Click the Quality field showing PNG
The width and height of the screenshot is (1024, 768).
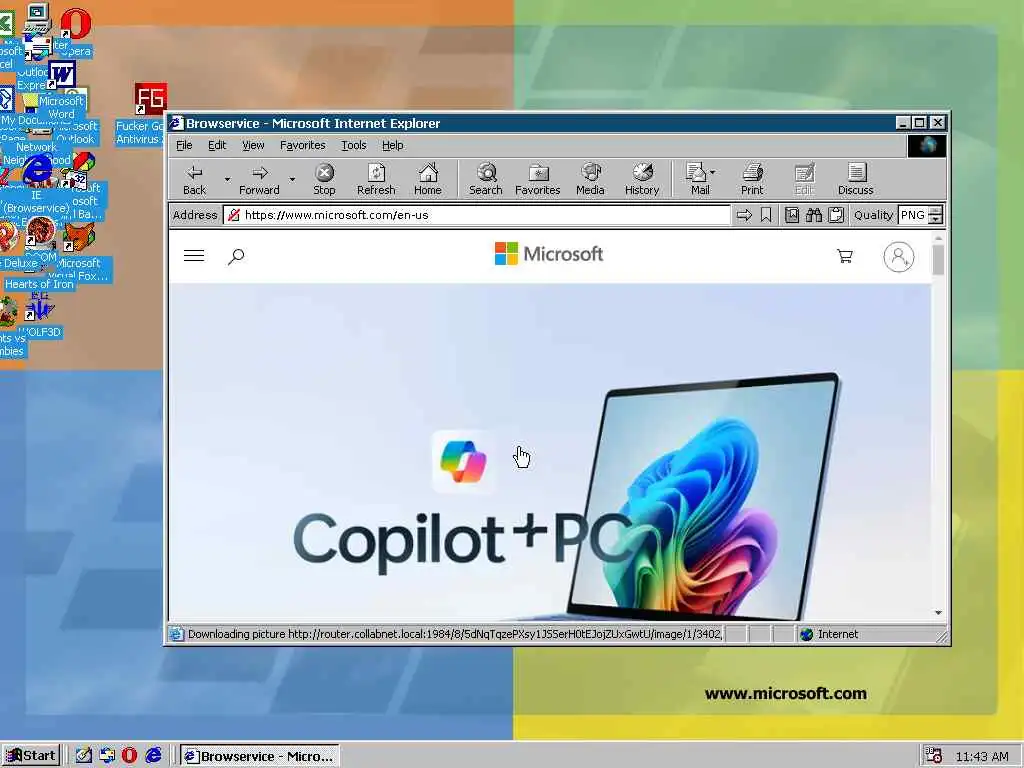(x=913, y=215)
